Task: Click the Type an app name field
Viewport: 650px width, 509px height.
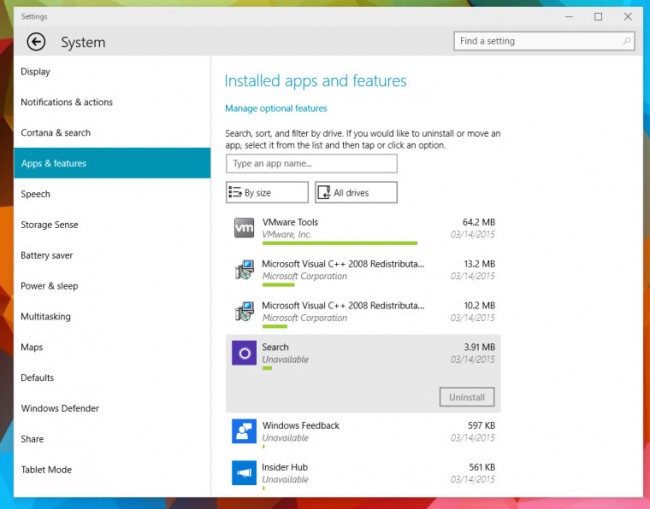Action: (x=312, y=164)
